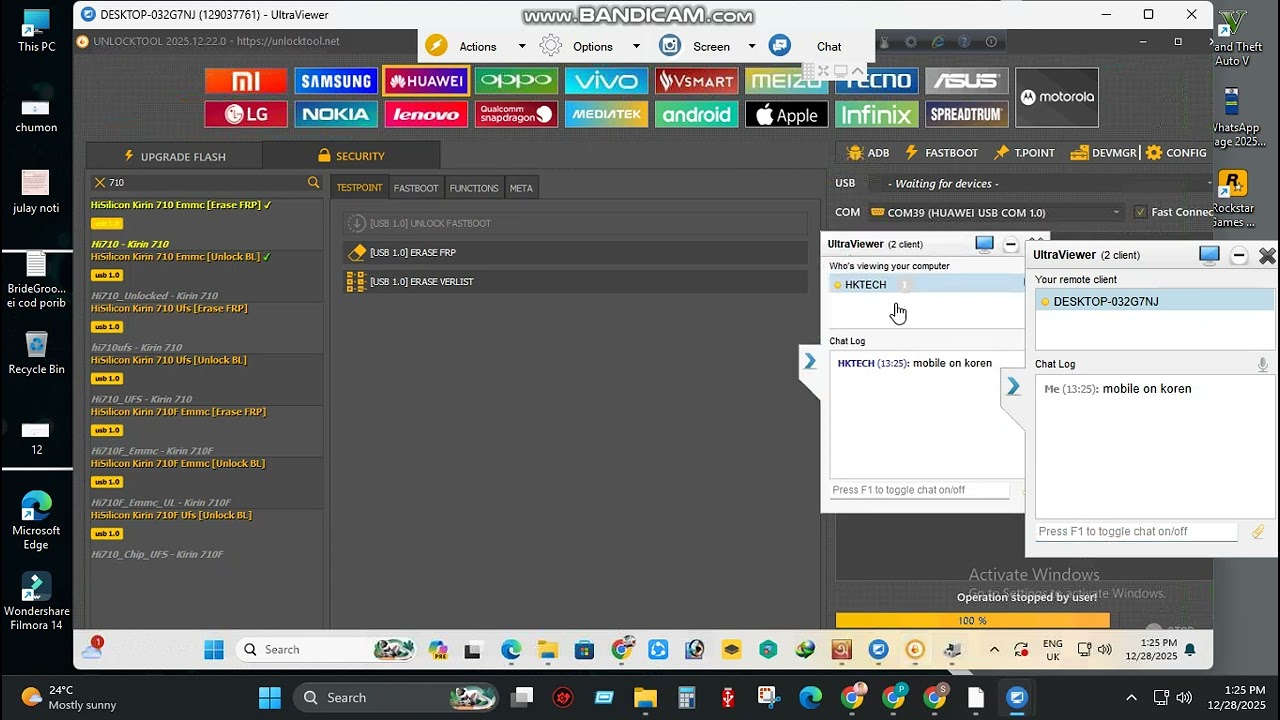
Task: Select the LG brand tile
Action: (x=246, y=114)
